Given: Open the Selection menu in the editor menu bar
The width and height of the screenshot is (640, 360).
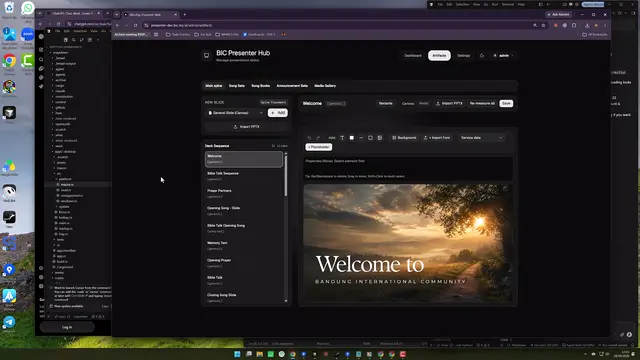Looking at the screenshot, I should 80,31.
